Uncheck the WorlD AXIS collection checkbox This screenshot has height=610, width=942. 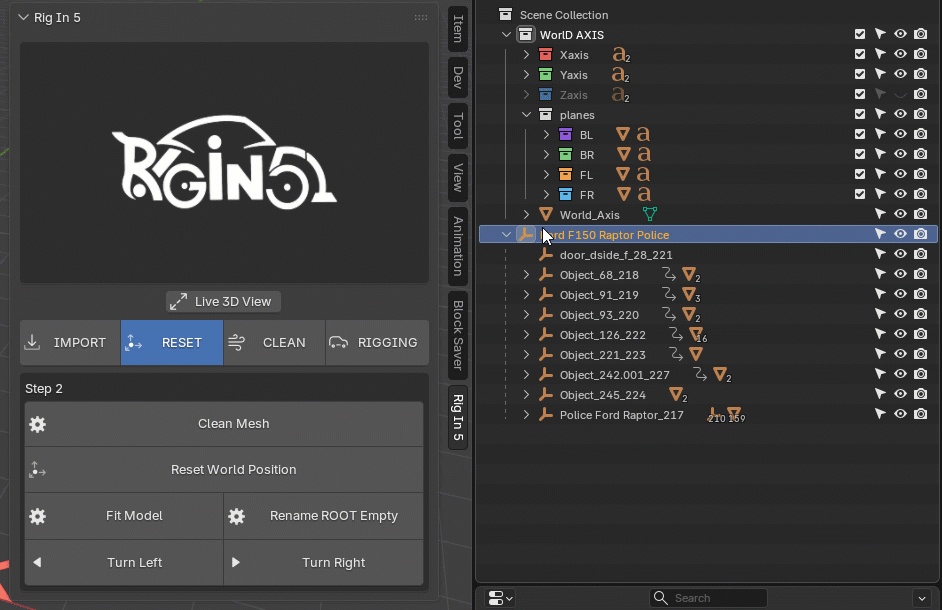pos(860,34)
